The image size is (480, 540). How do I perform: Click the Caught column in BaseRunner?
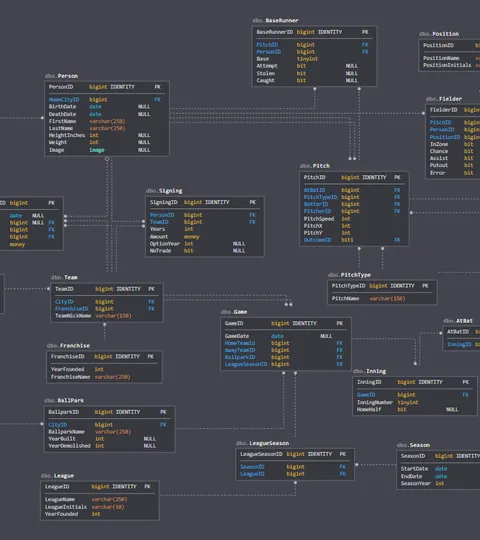[x=314, y=80]
